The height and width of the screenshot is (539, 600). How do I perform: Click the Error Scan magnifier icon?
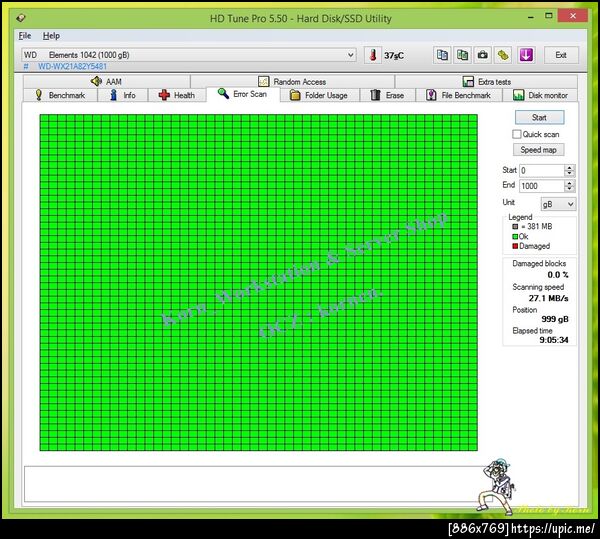(223, 93)
